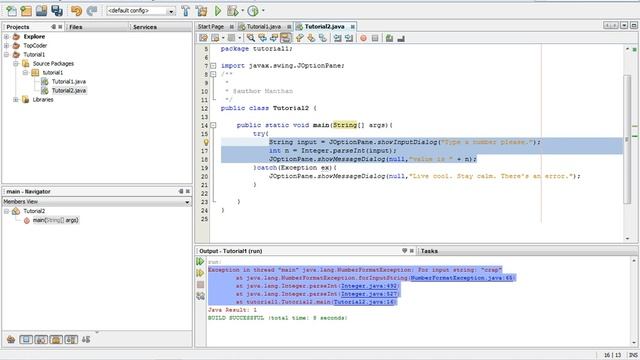Switch to the Services tab
This screenshot has height=360, width=640.
[145, 27]
